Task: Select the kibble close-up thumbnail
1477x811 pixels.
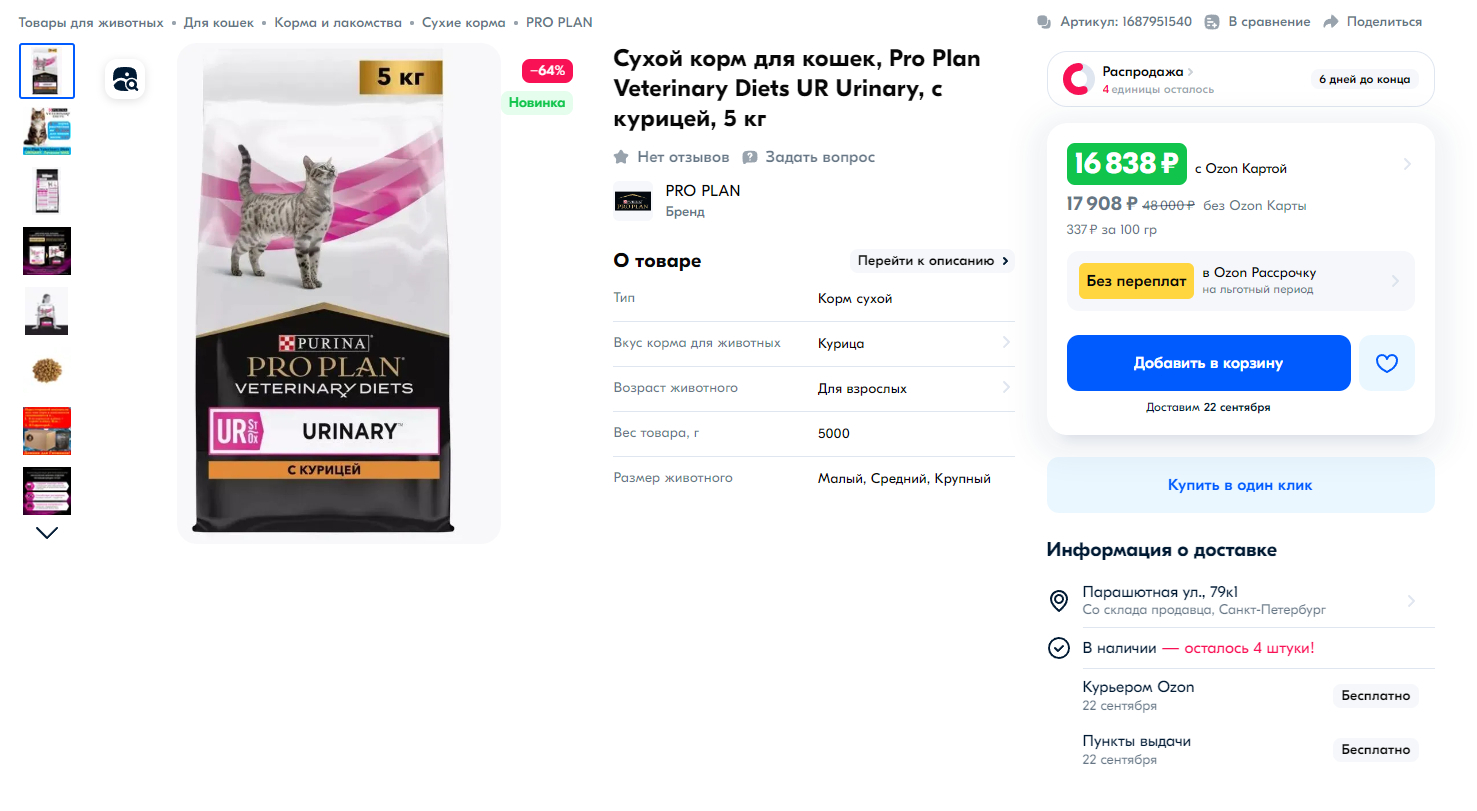Action: click(x=46, y=371)
